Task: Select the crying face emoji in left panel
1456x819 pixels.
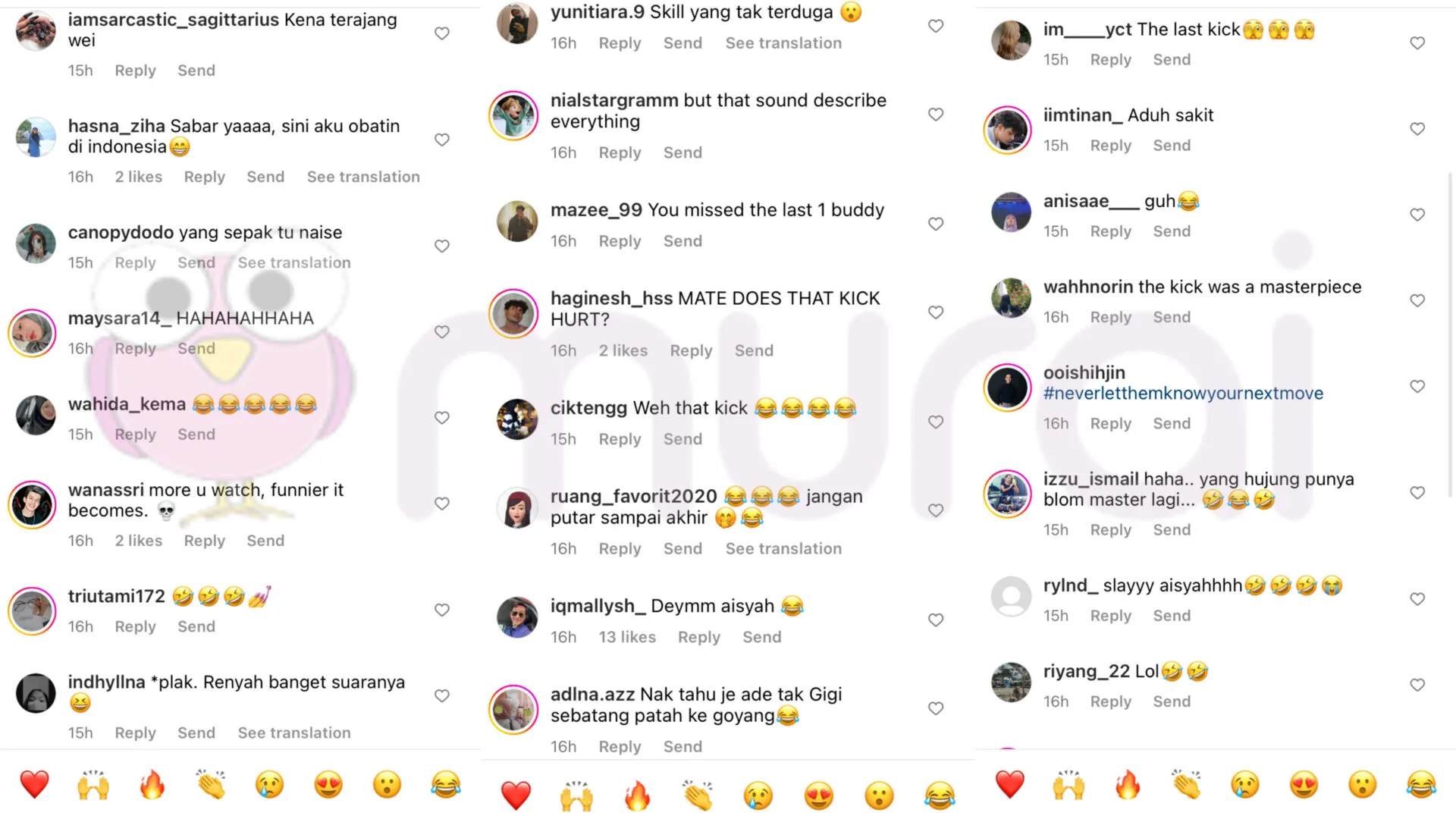Action: (x=269, y=785)
